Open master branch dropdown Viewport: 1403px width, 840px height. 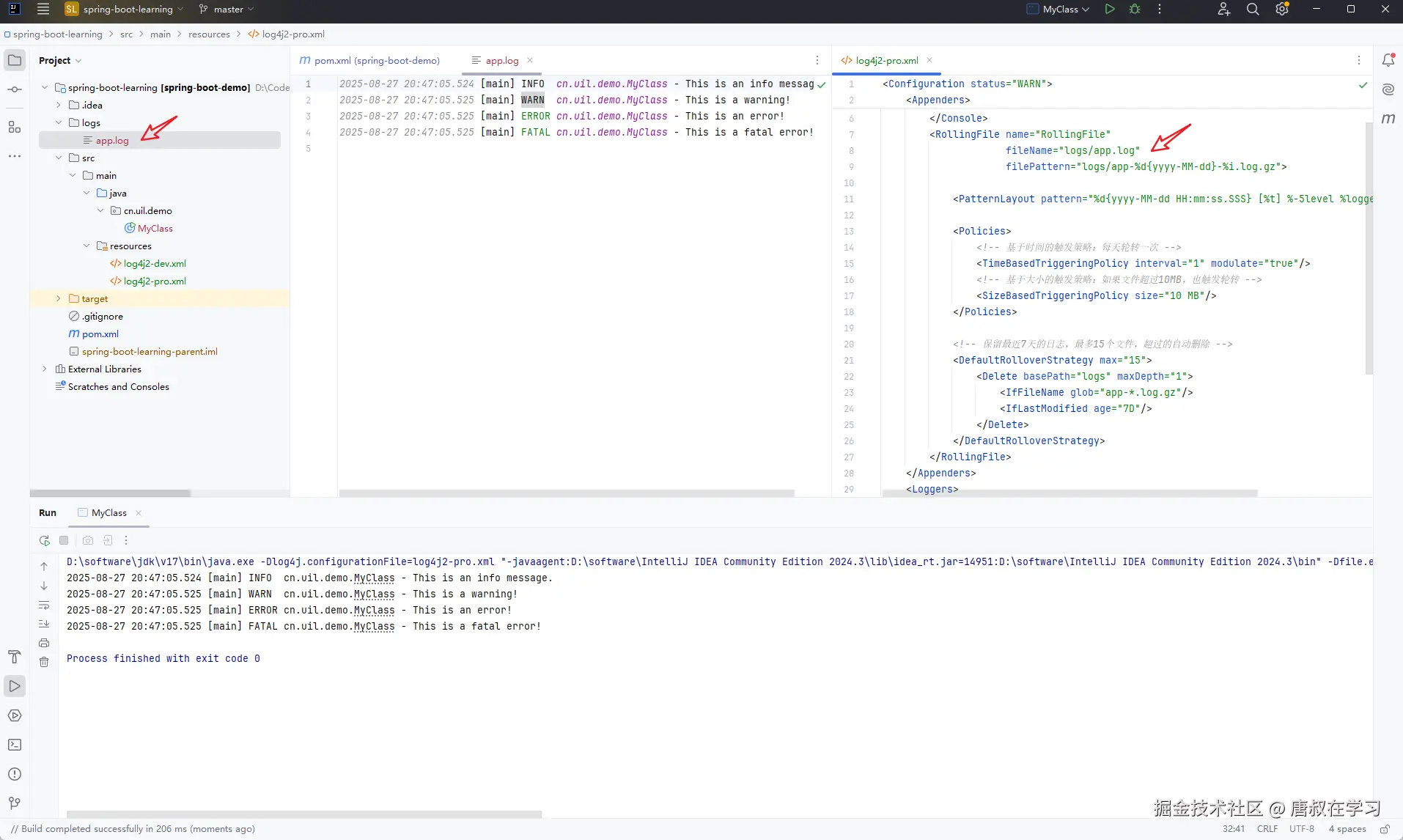[227, 10]
